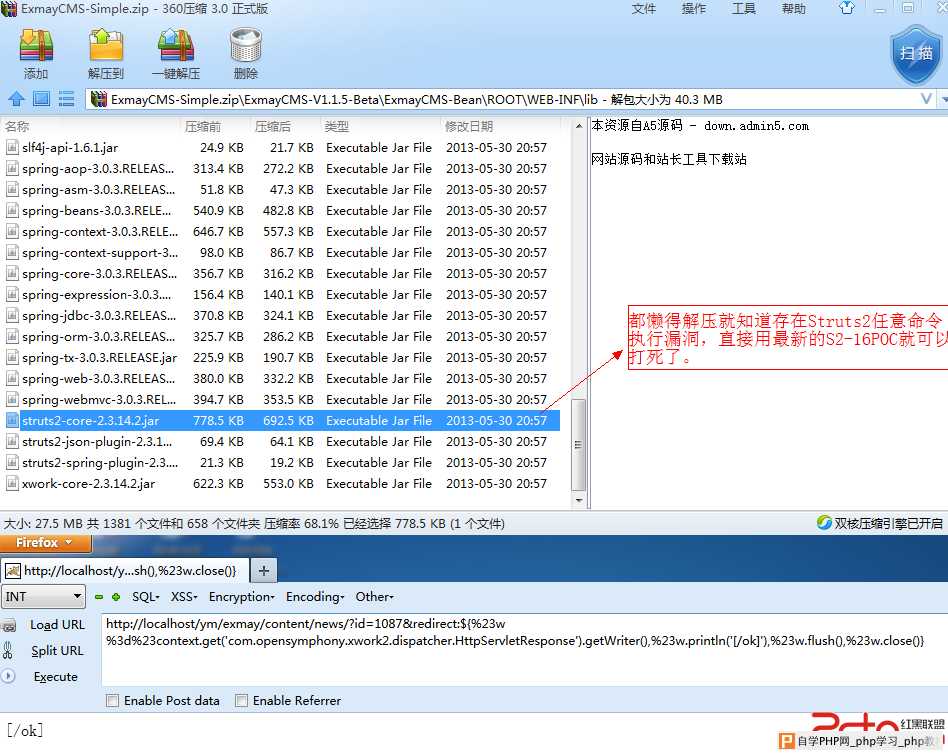Click the struts2-core-2.3.14.2.jar file icon
The height and width of the screenshot is (755, 948).
[12, 421]
